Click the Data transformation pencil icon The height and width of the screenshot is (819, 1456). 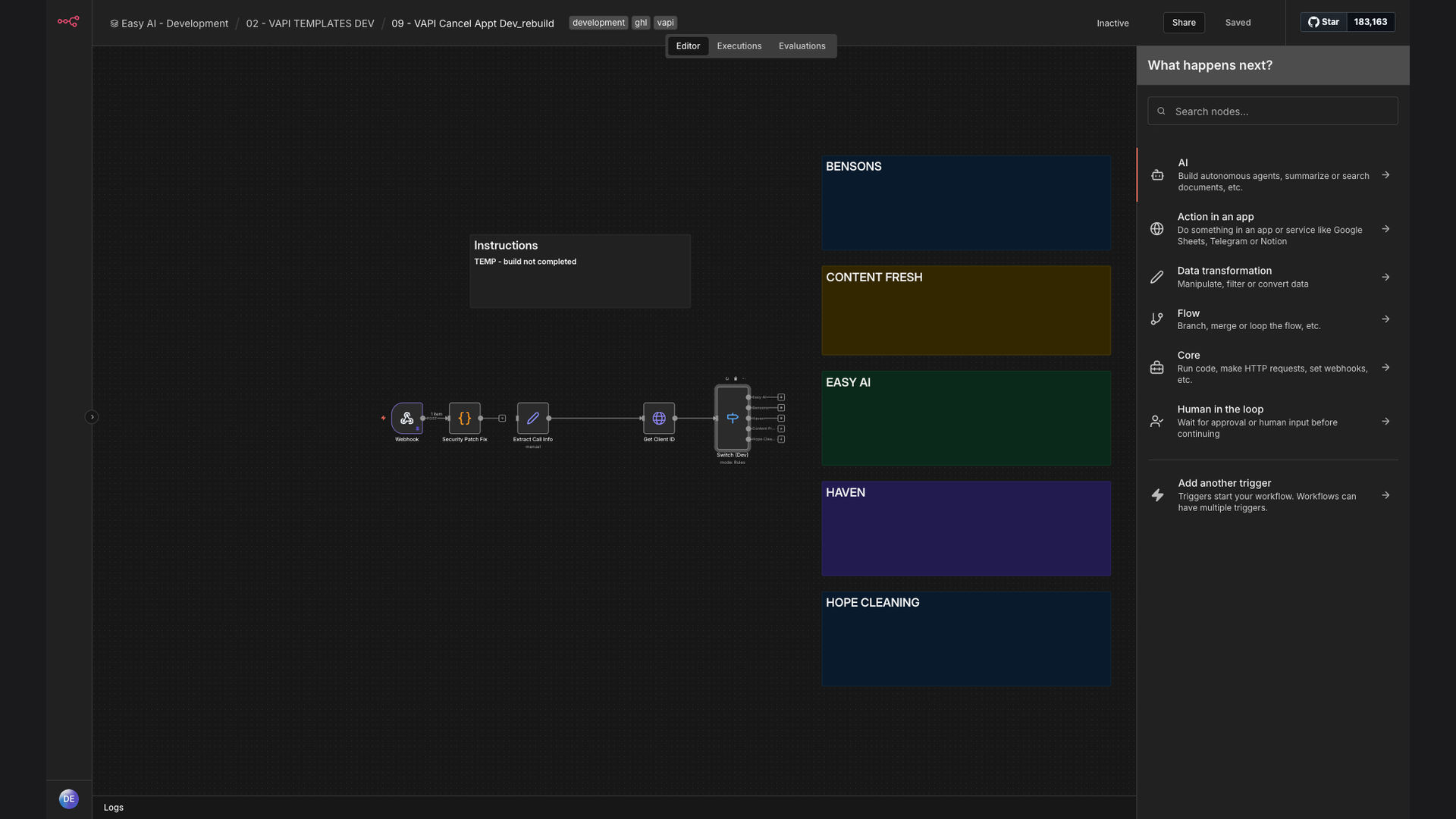point(1156,278)
